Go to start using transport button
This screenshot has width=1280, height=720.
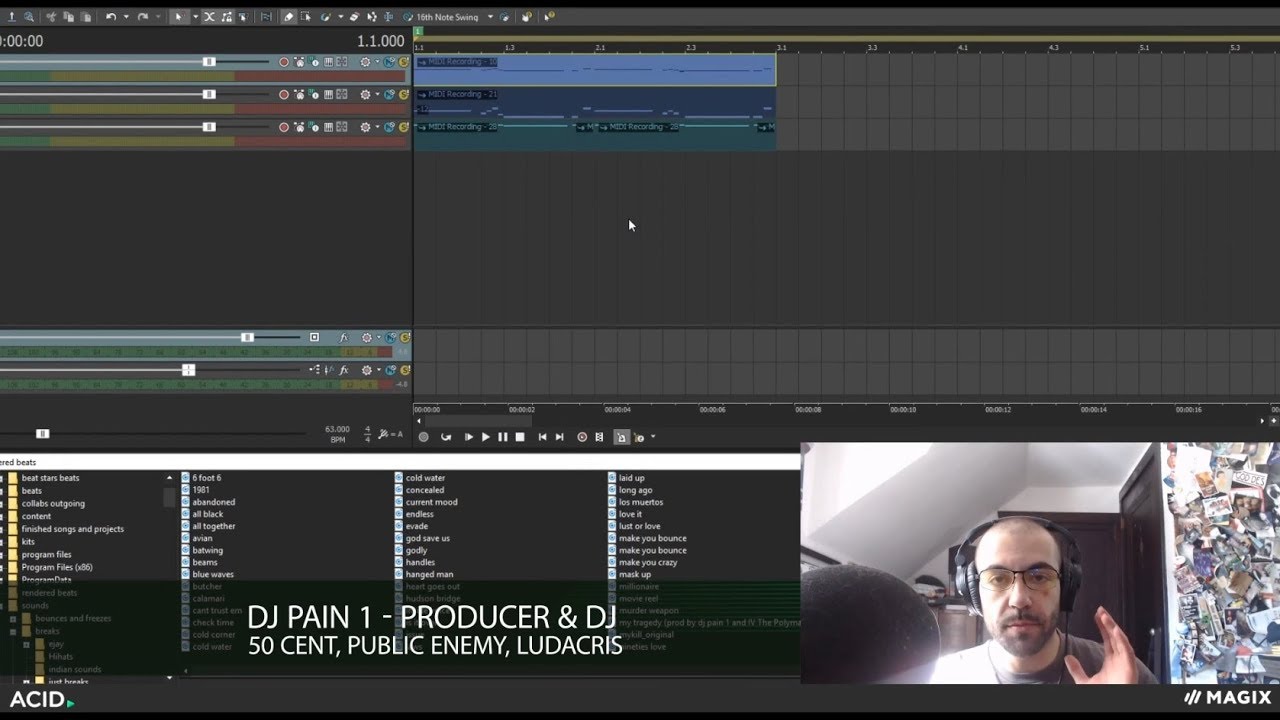542,437
